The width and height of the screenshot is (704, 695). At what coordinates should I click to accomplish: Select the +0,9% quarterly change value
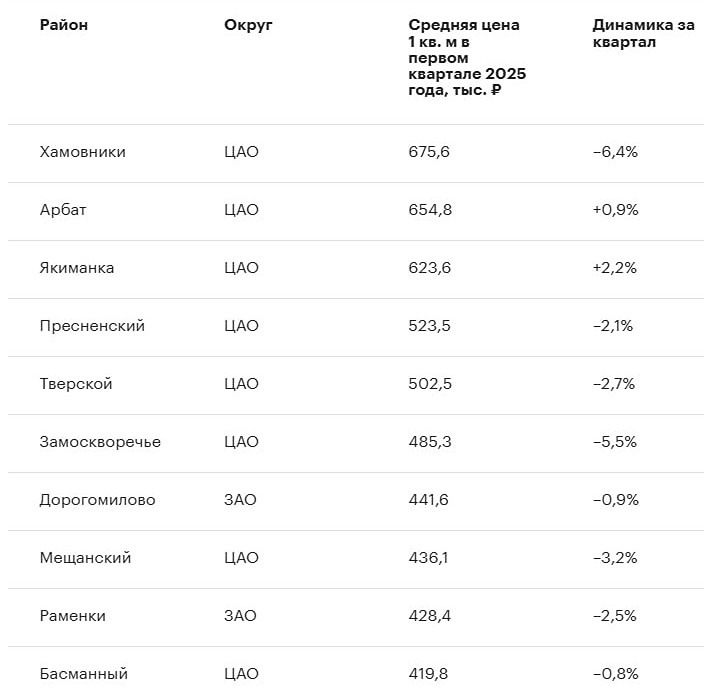(615, 210)
